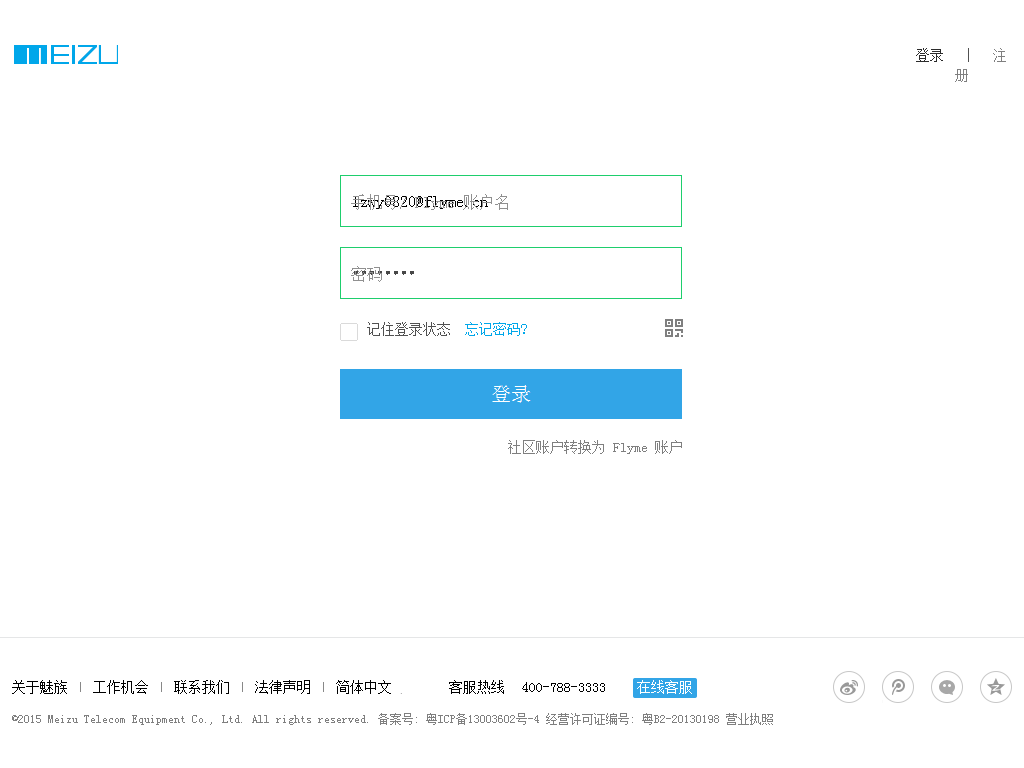The height and width of the screenshot is (768, 1024).
Task: Open the 关于魅族 footer link
Action: pos(40,687)
